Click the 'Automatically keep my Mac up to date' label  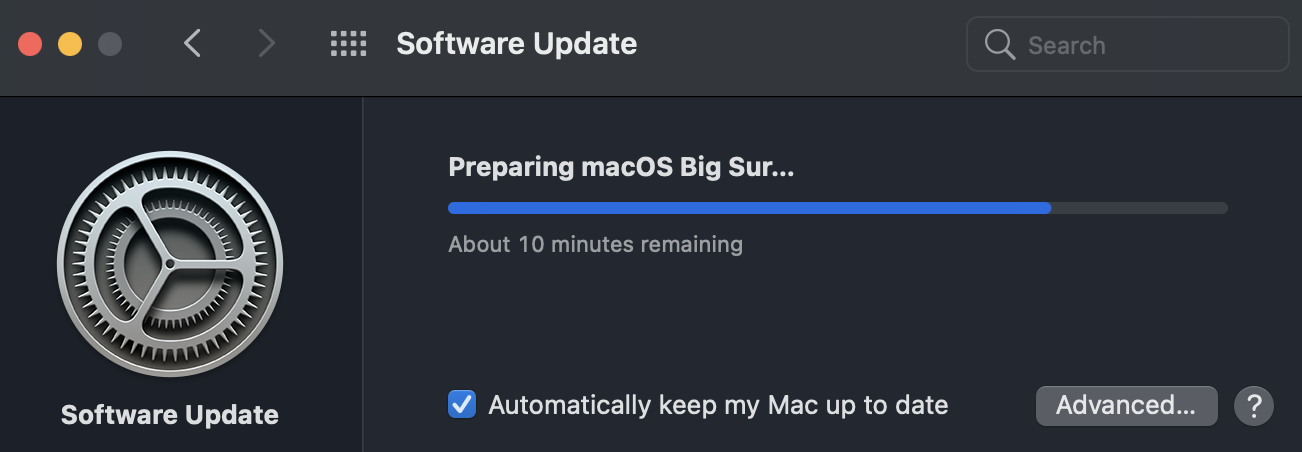(717, 405)
